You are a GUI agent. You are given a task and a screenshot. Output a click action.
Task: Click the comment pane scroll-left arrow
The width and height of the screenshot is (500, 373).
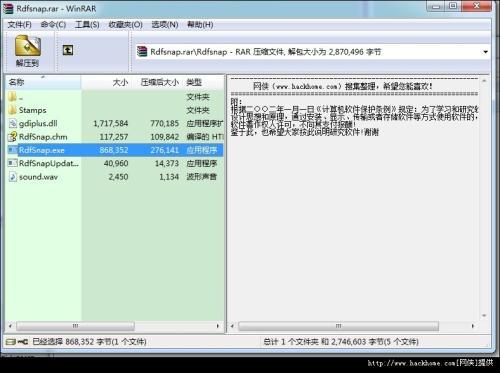pyautogui.click(x=232, y=326)
